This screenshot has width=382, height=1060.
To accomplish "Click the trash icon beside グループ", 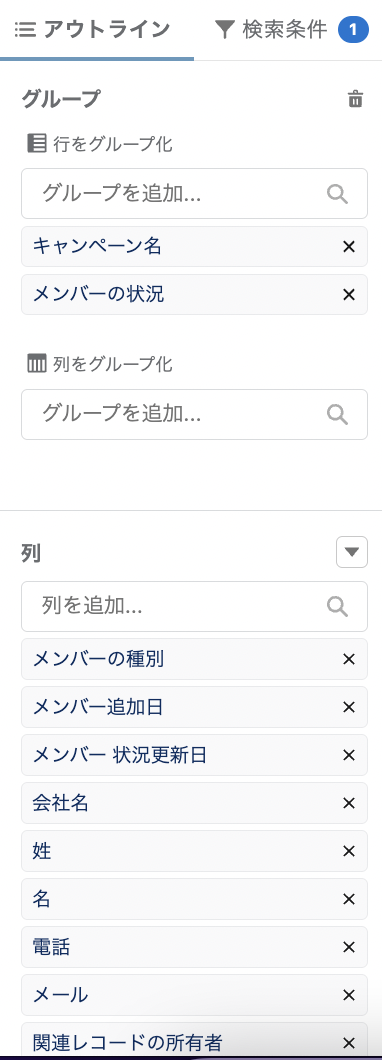I will coord(355,99).
